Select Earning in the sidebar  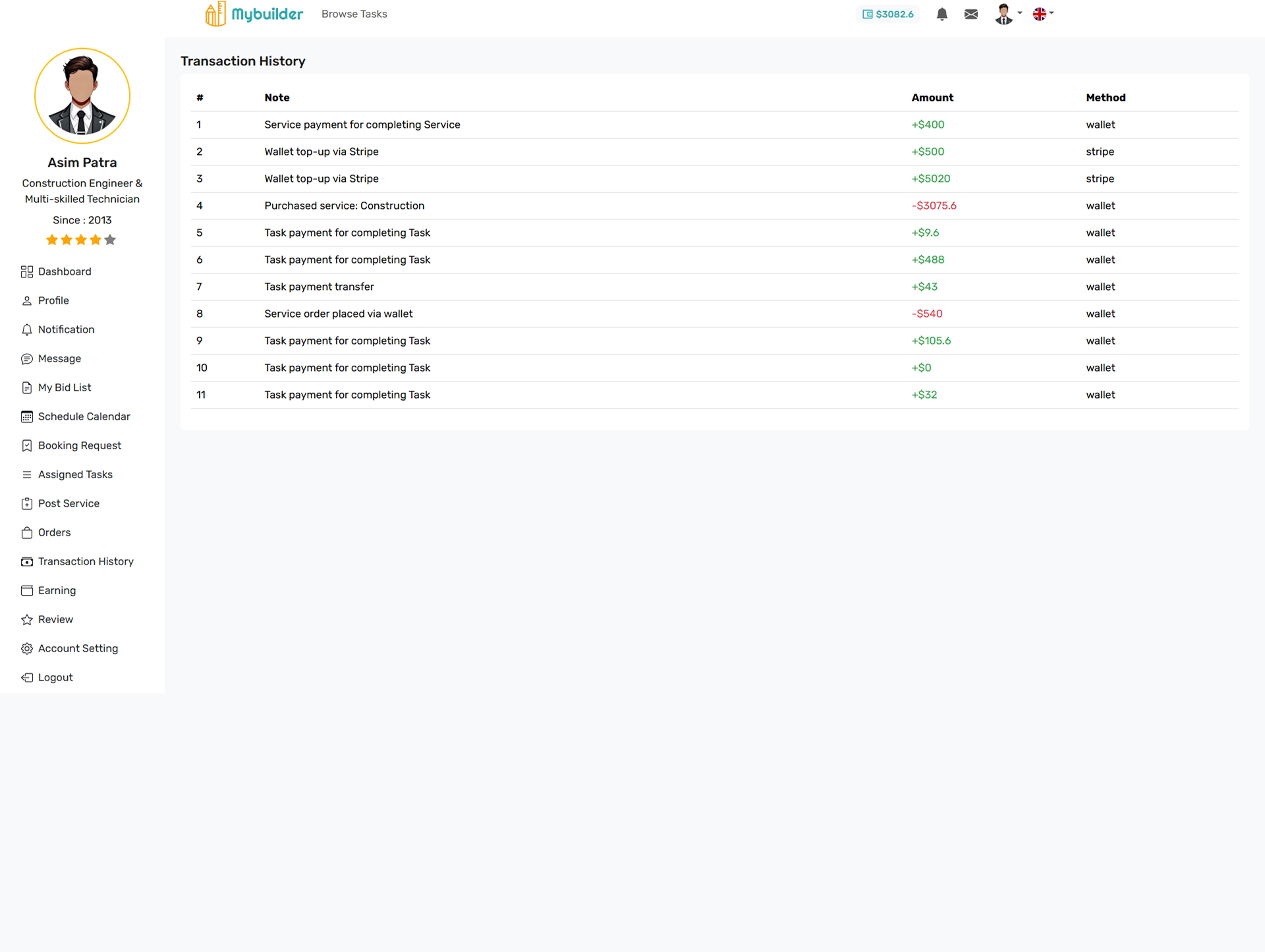(57, 590)
